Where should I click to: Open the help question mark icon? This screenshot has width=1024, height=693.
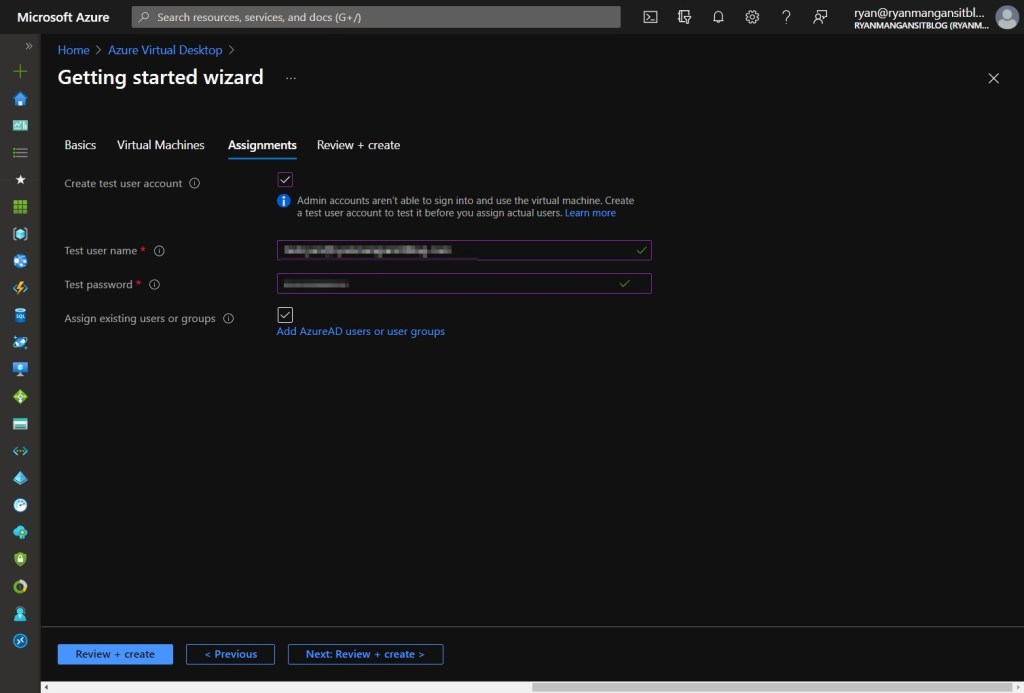[x=786, y=17]
